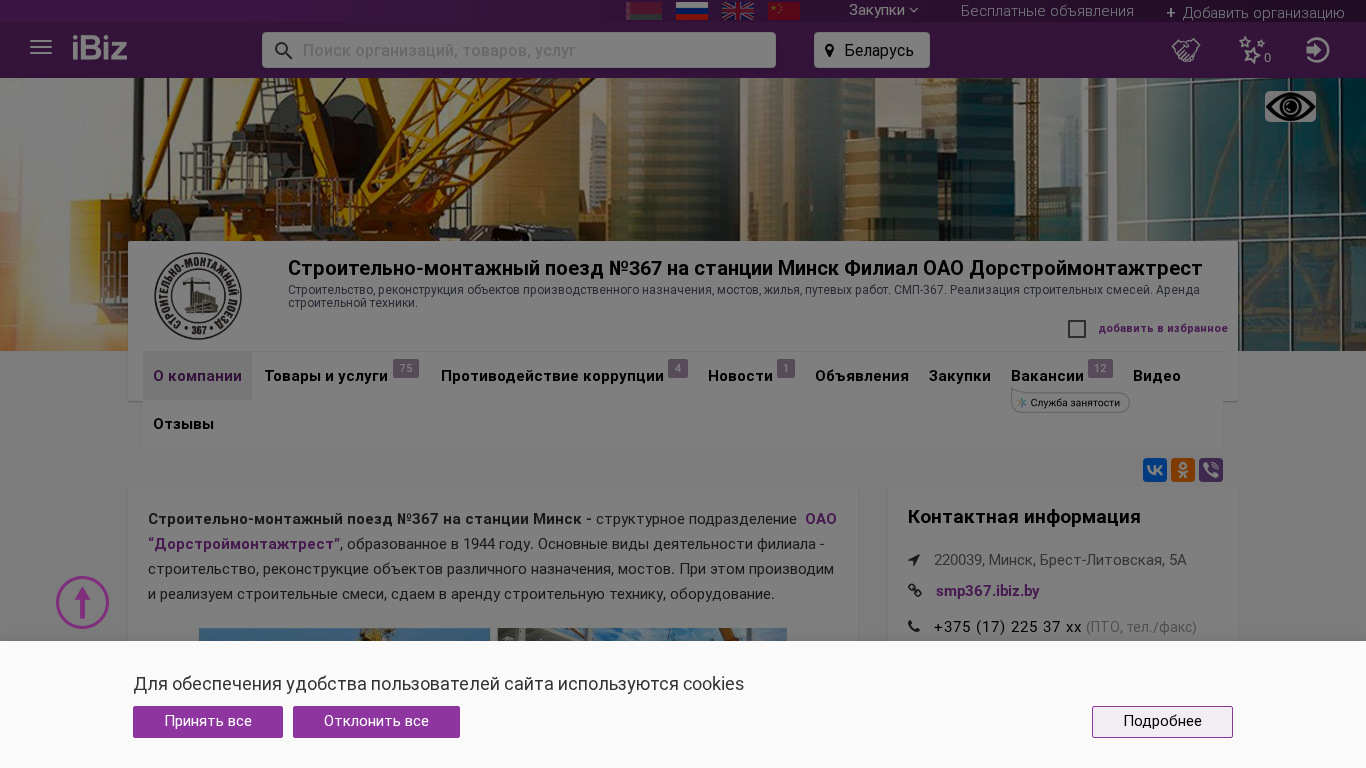Share the page on Odnoklassniki
Image resolution: width=1366 pixels, height=768 pixels.
tap(1183, 470)
